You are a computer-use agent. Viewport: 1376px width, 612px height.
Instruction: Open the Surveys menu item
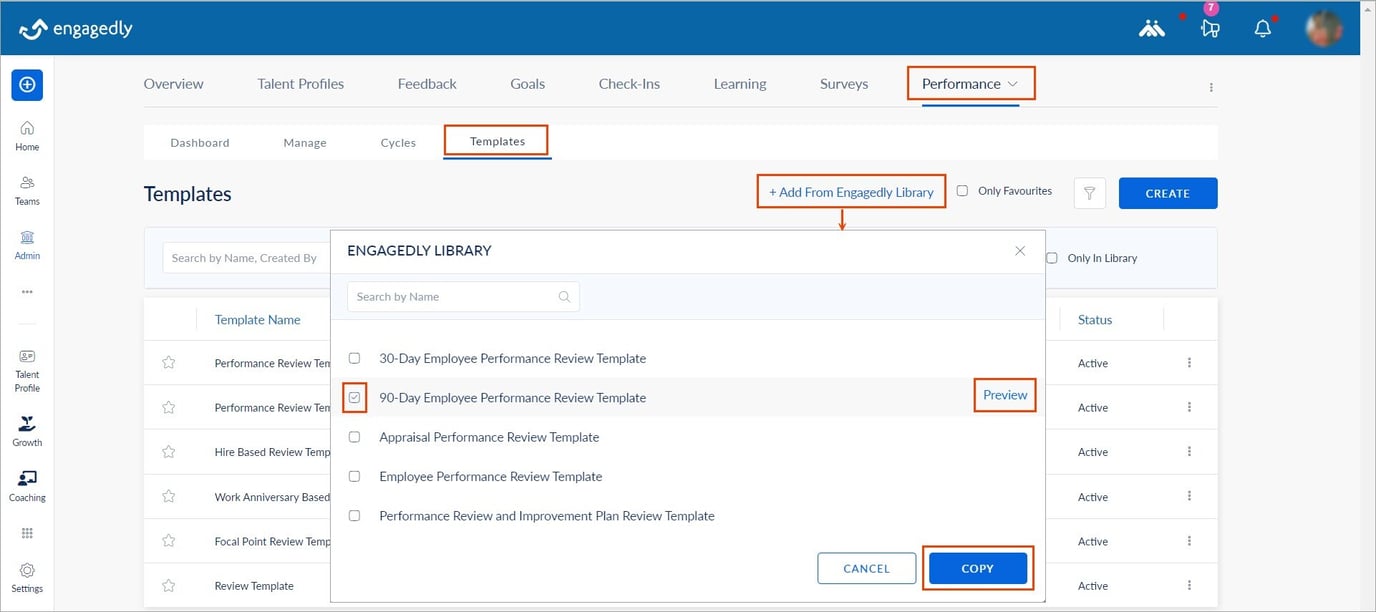tap(843, 84)
